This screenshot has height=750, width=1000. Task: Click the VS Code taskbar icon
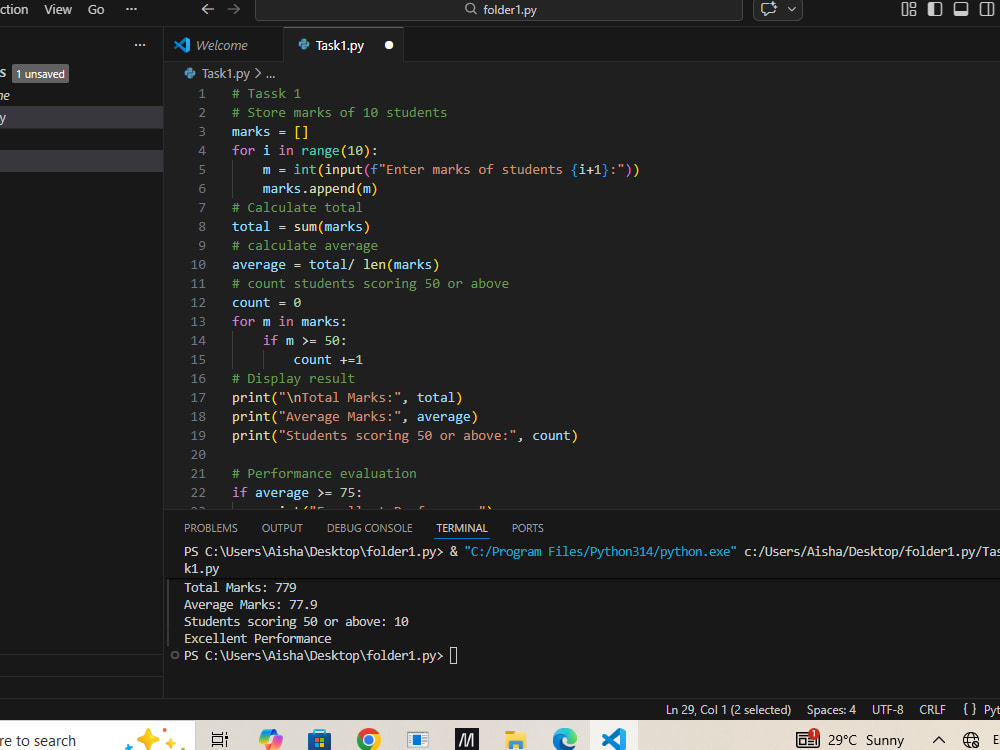pyautogui.click(x=614, y=740)
